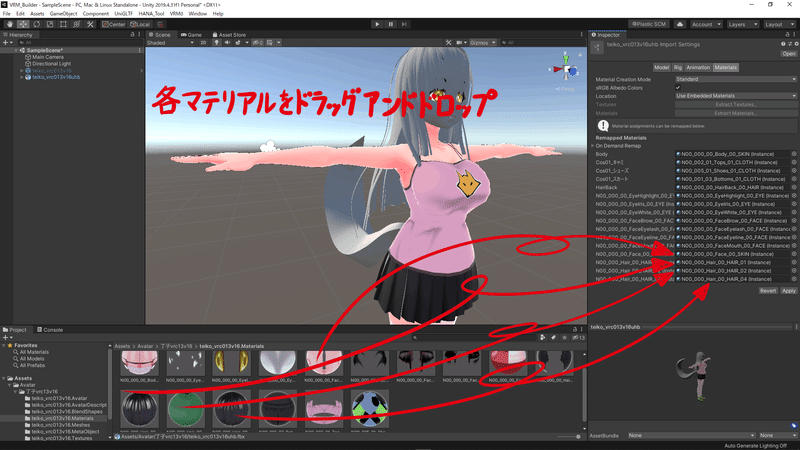Open Layers dropdown

point(743,24)
